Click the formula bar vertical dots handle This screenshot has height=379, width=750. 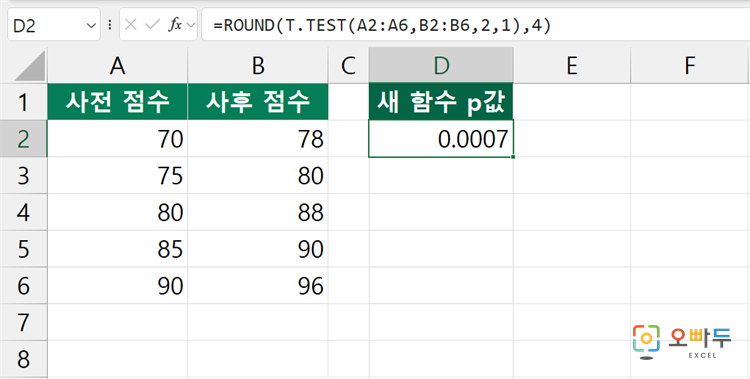(x=110, y=25)
